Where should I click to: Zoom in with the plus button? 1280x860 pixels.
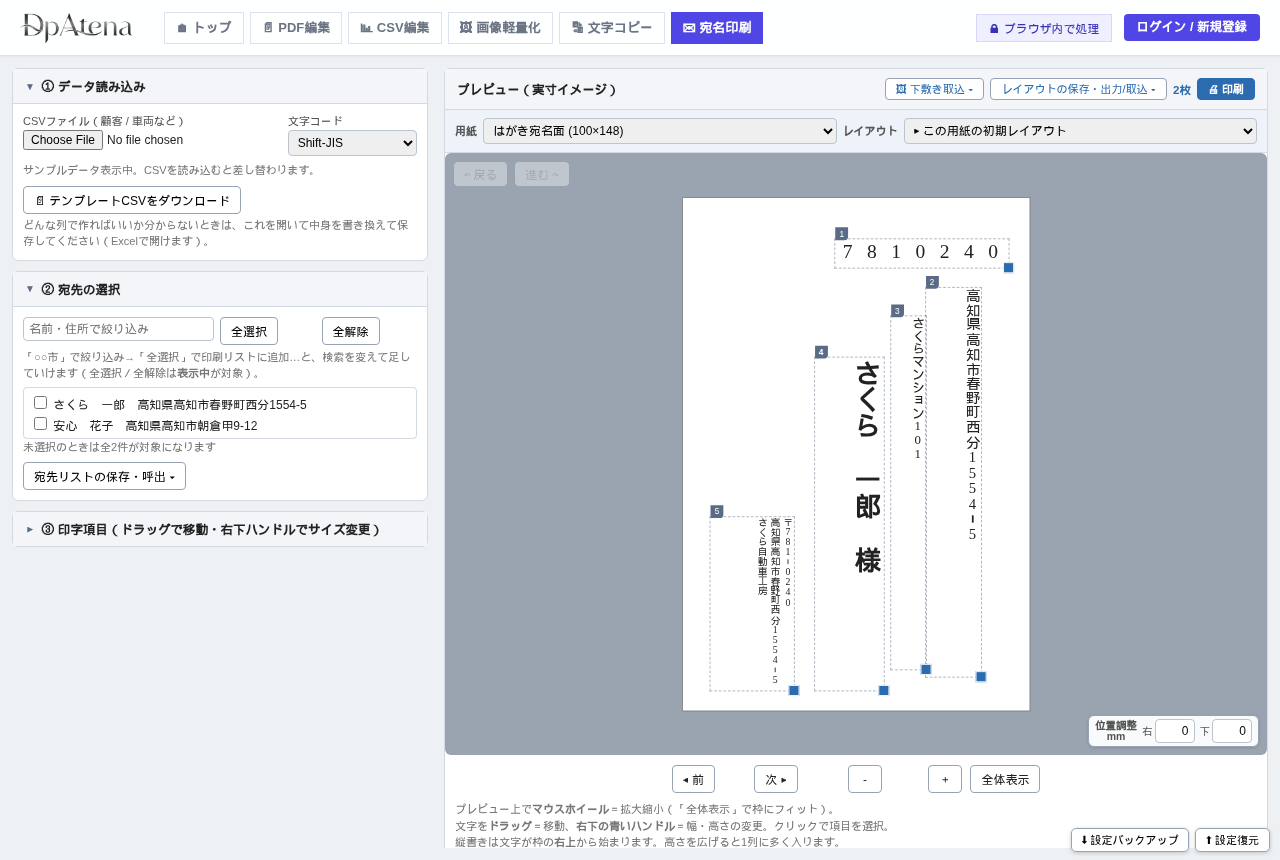click(945, 779)
